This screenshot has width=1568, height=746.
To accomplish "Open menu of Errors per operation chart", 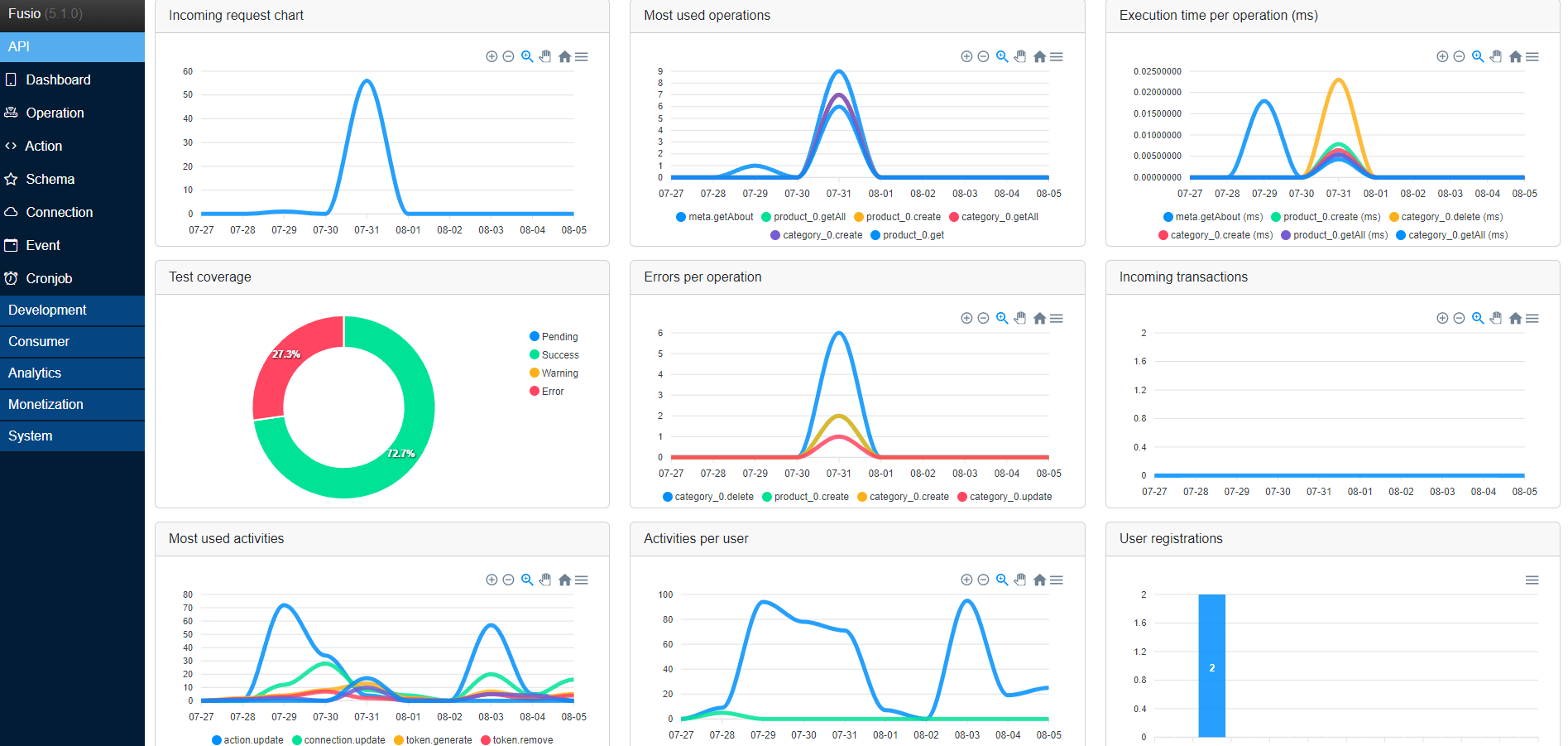I will click(x=1057, y=318).
